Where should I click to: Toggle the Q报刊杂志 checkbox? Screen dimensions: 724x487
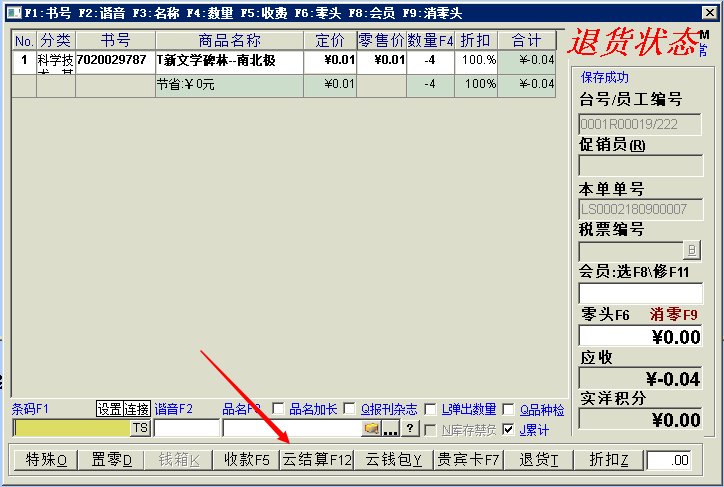tap(349, 409)
